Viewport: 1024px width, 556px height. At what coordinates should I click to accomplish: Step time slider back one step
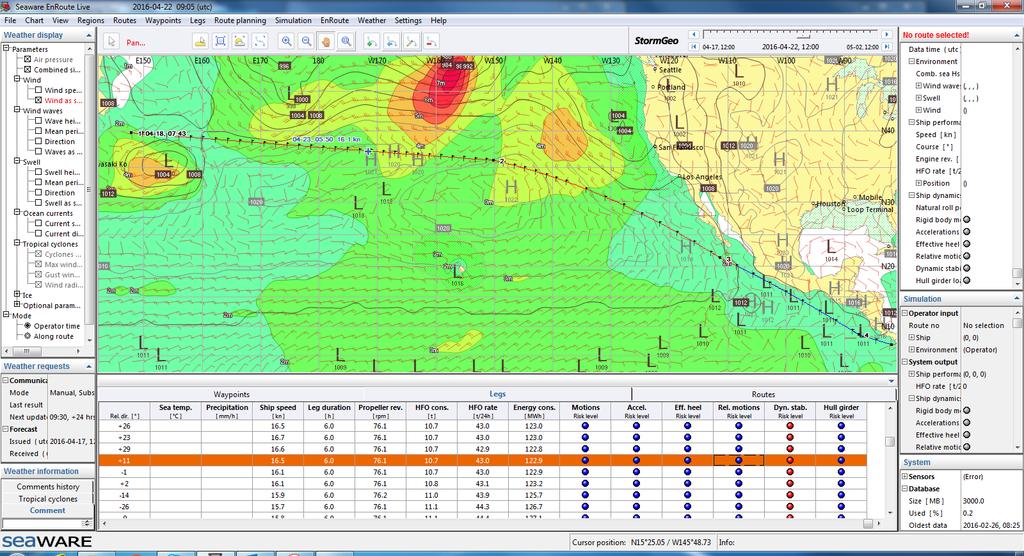point(694,35)
